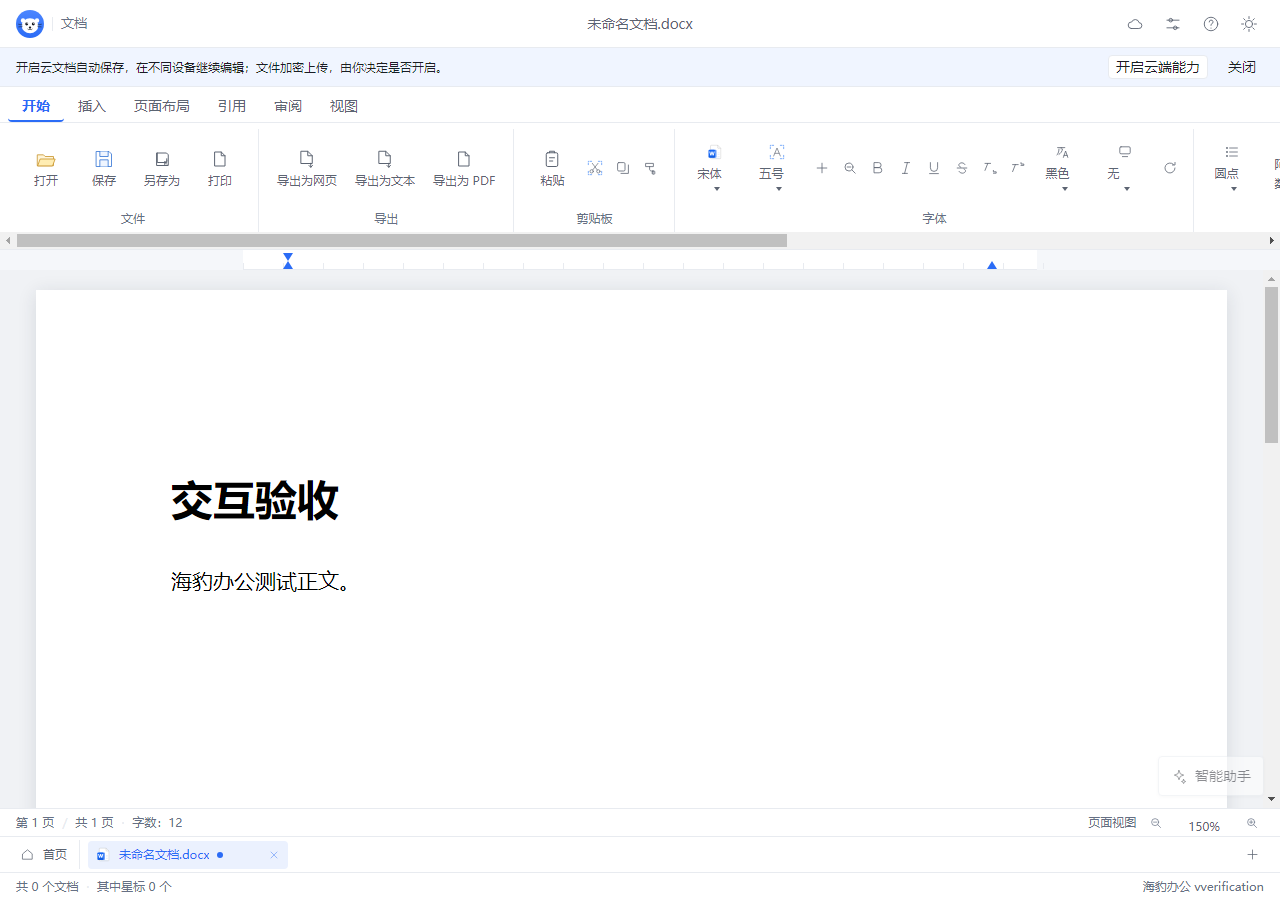The image size is (1280, 900).
Task: Toggle strikethrough formatting (S)
Action: (962, 168)
